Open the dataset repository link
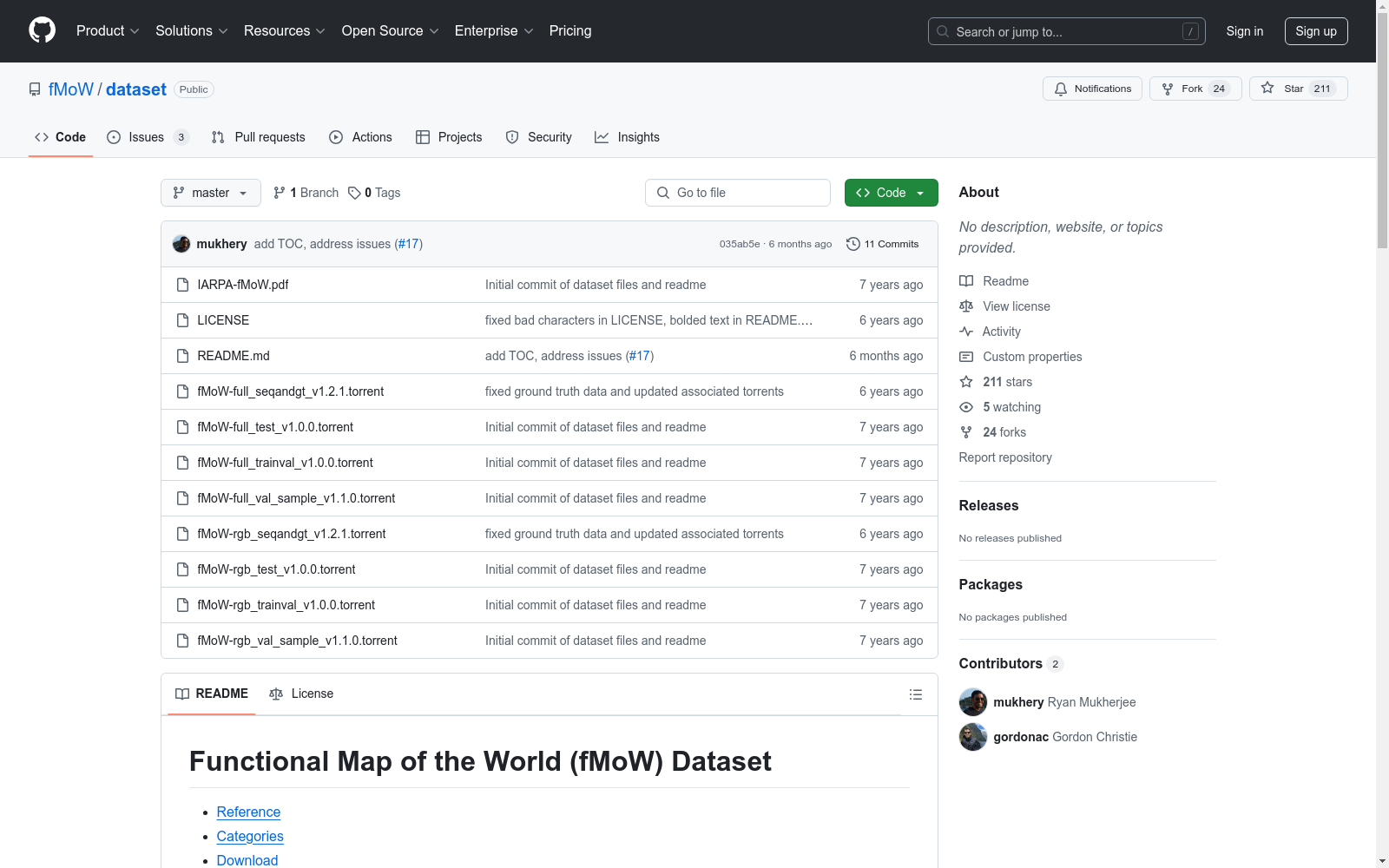The height and width of the screenshot is (868, 1389). pos(136,89)
